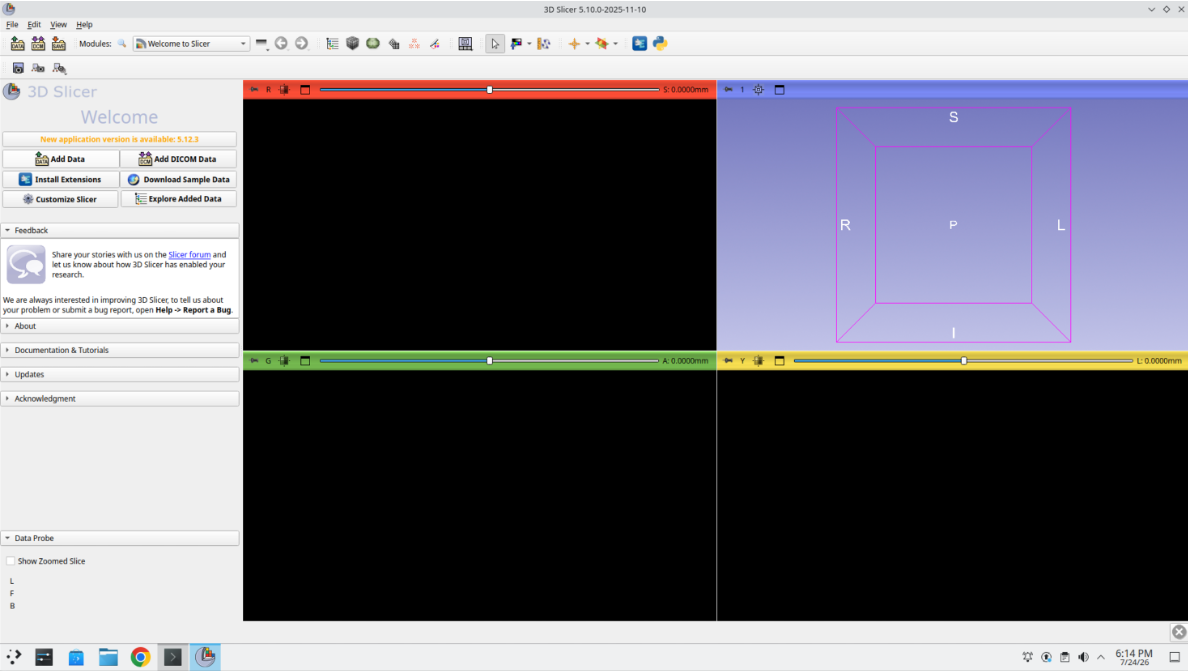
Task: Open the Python console icon
Action: click(660, 44)
